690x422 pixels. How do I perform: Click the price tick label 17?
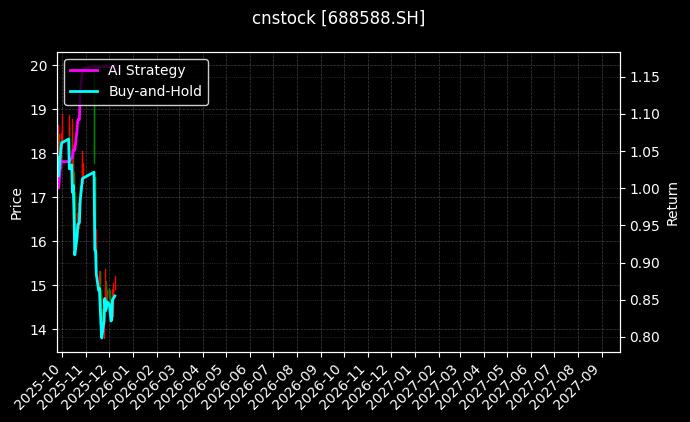[x=39, y=198]
